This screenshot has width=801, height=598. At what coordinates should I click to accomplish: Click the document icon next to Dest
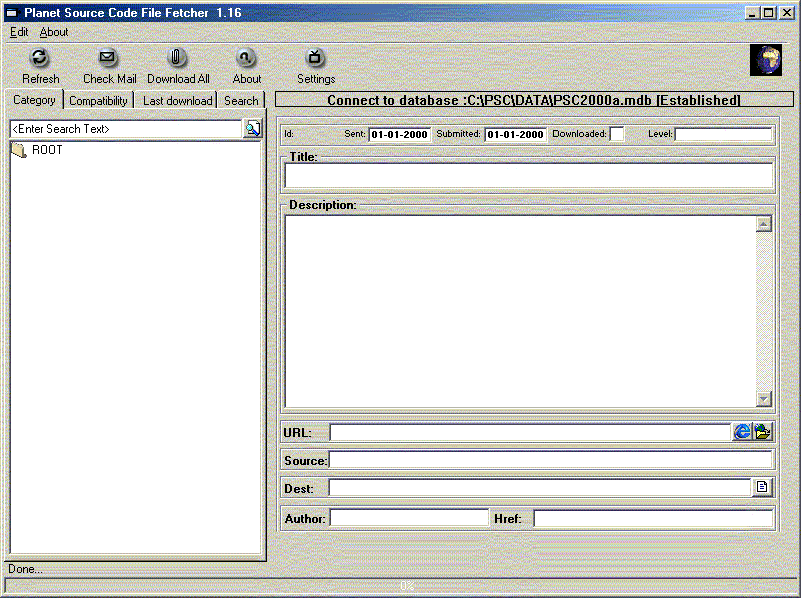(x=762, y=487)
